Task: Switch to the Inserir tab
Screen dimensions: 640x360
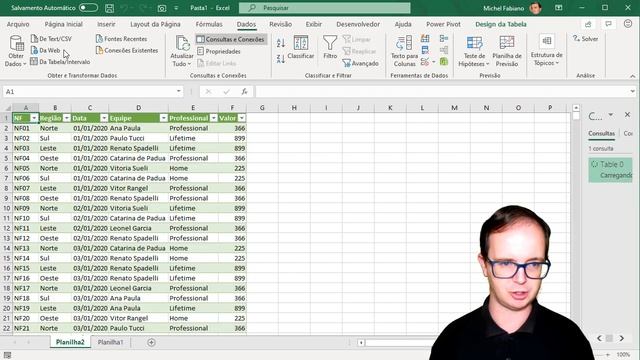Action: click(x=106, y=24)
